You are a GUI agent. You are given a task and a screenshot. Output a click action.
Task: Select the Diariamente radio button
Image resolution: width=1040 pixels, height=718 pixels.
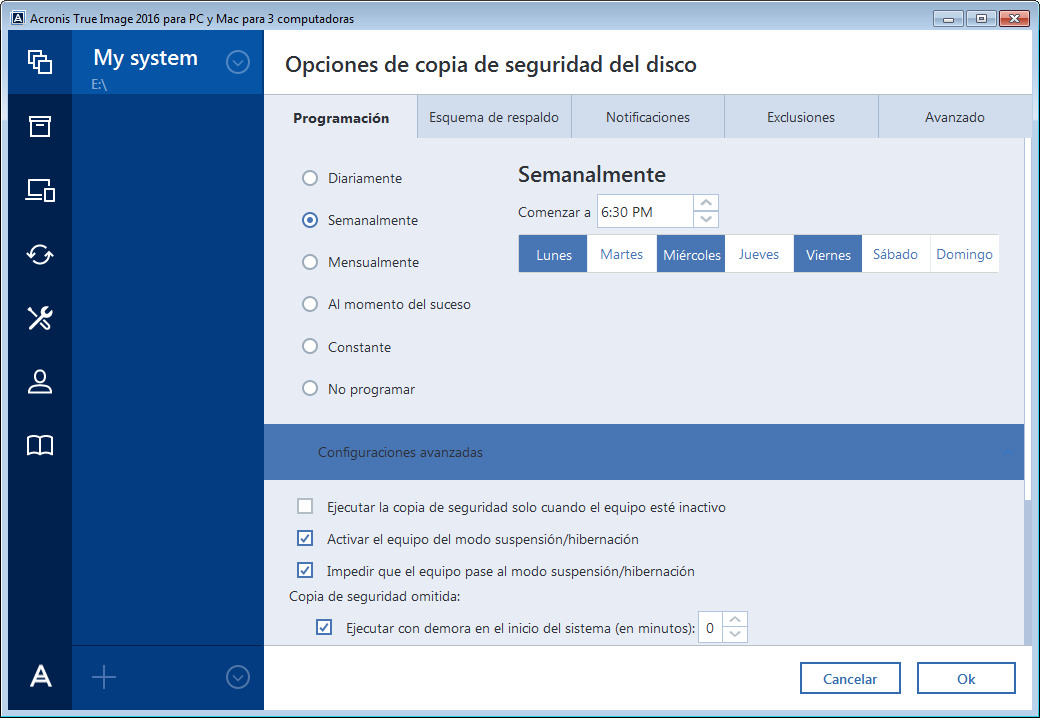(310, 178)
